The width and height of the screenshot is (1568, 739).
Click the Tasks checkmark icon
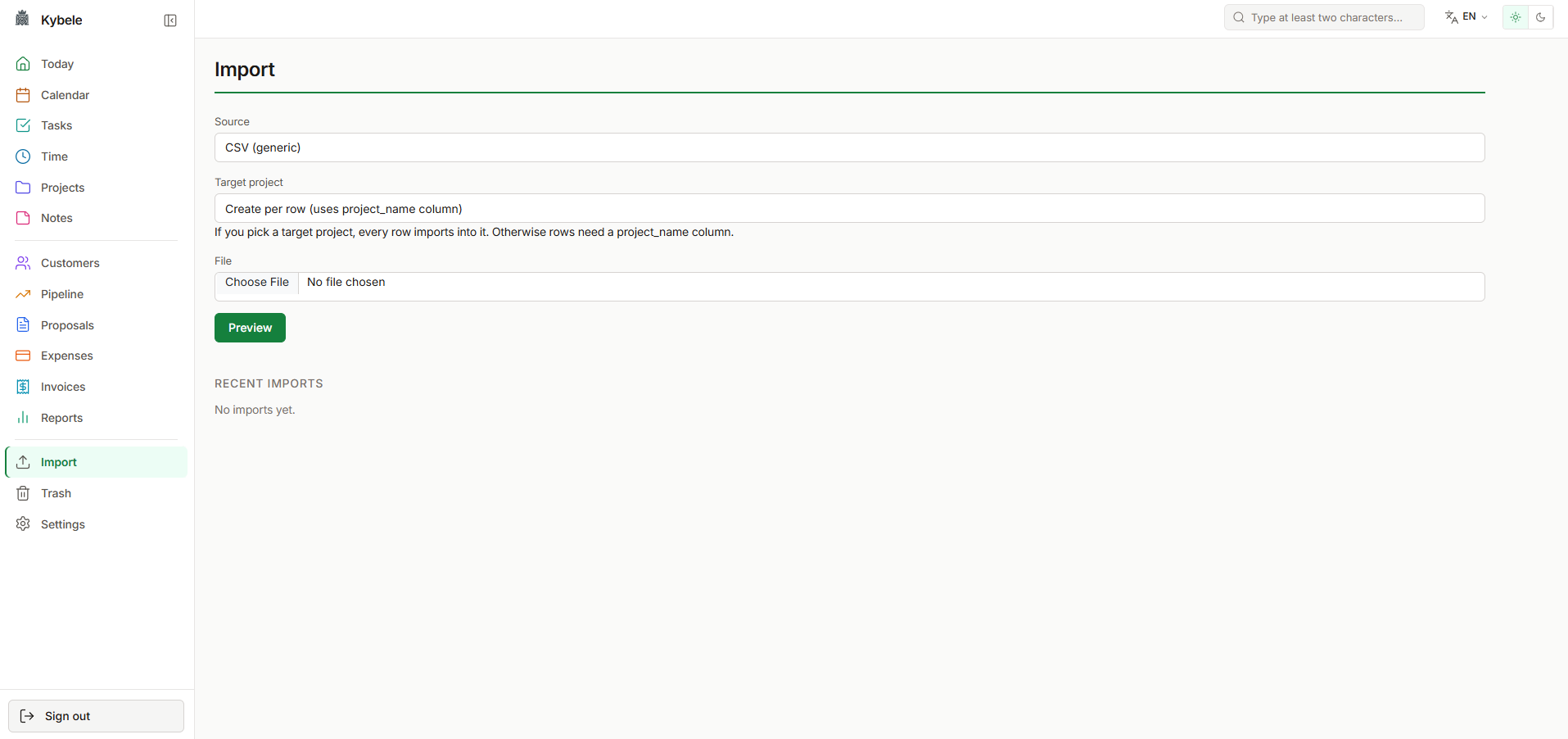(23, 125)
